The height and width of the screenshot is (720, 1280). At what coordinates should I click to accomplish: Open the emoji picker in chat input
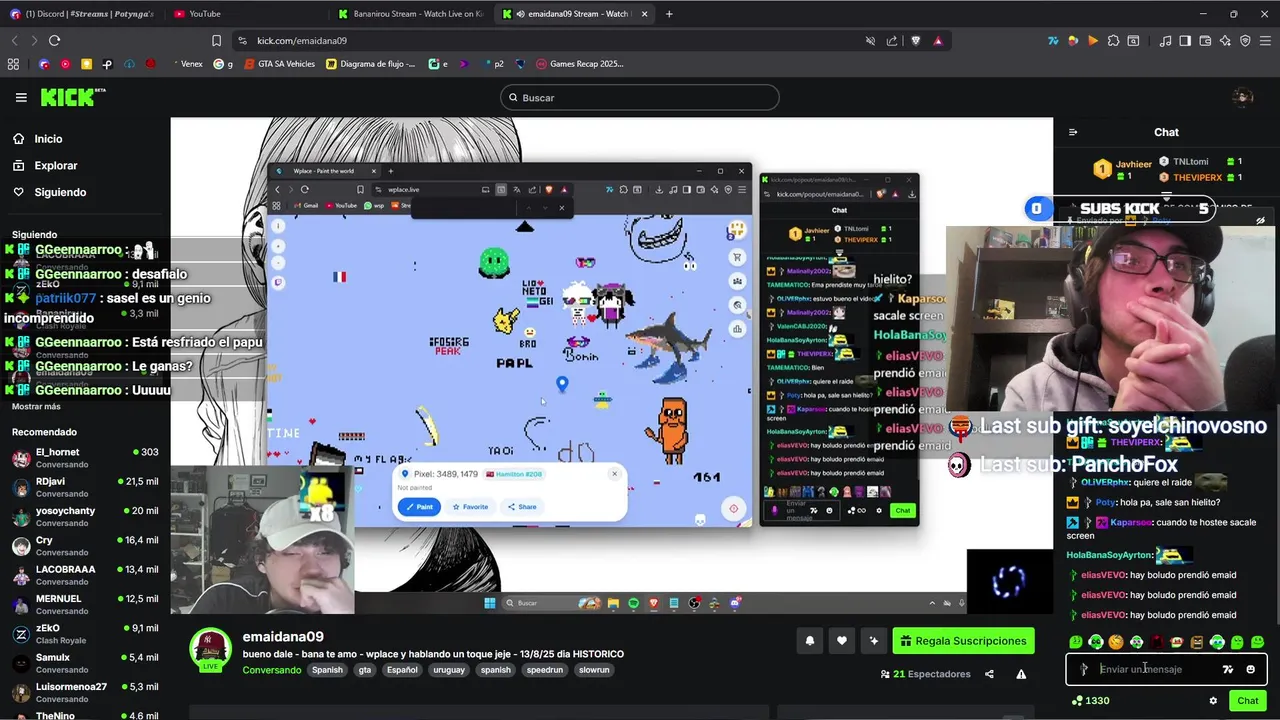(1250, 669)
